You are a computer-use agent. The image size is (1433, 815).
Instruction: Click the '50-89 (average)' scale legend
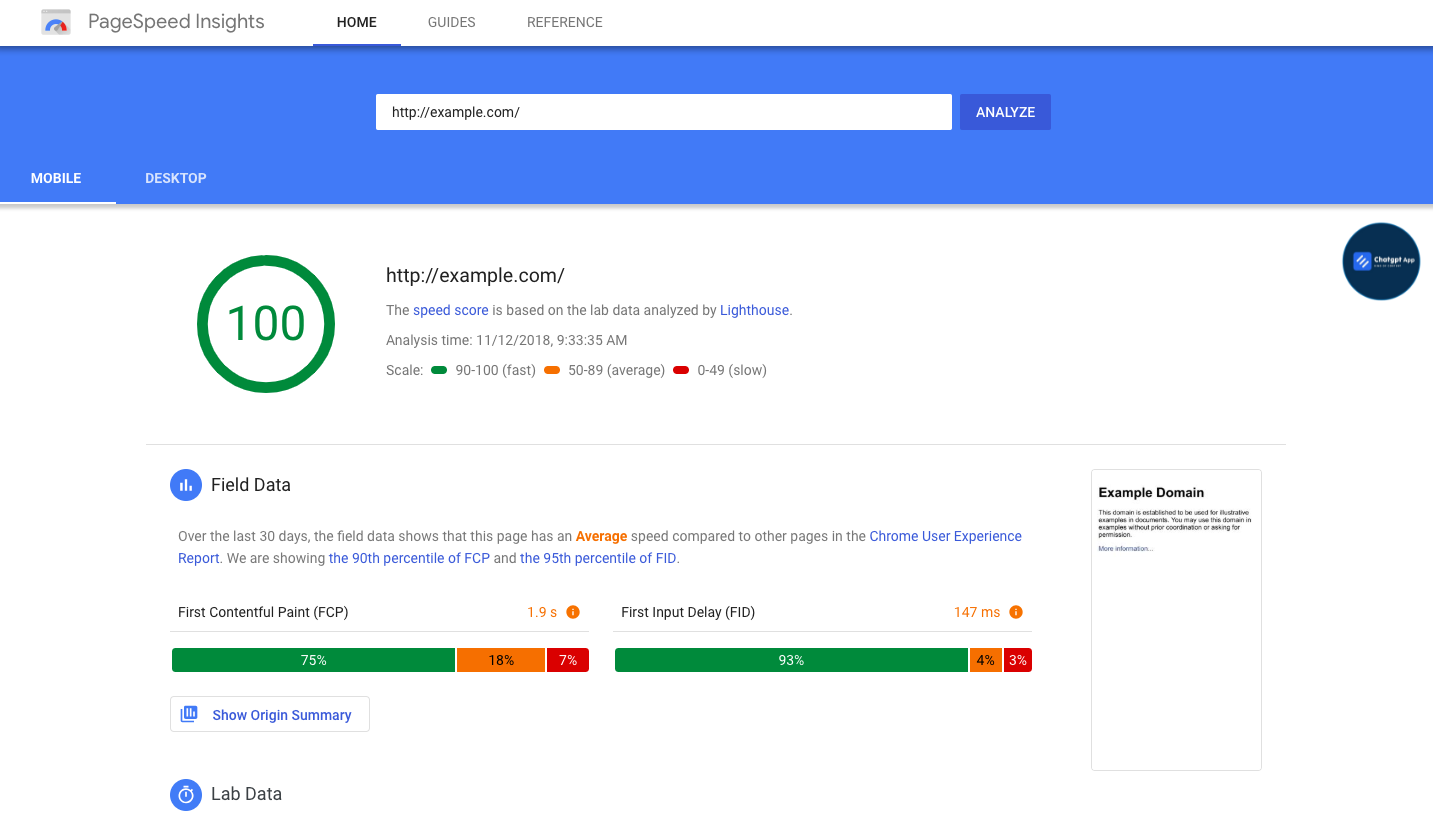click(605, 370)
